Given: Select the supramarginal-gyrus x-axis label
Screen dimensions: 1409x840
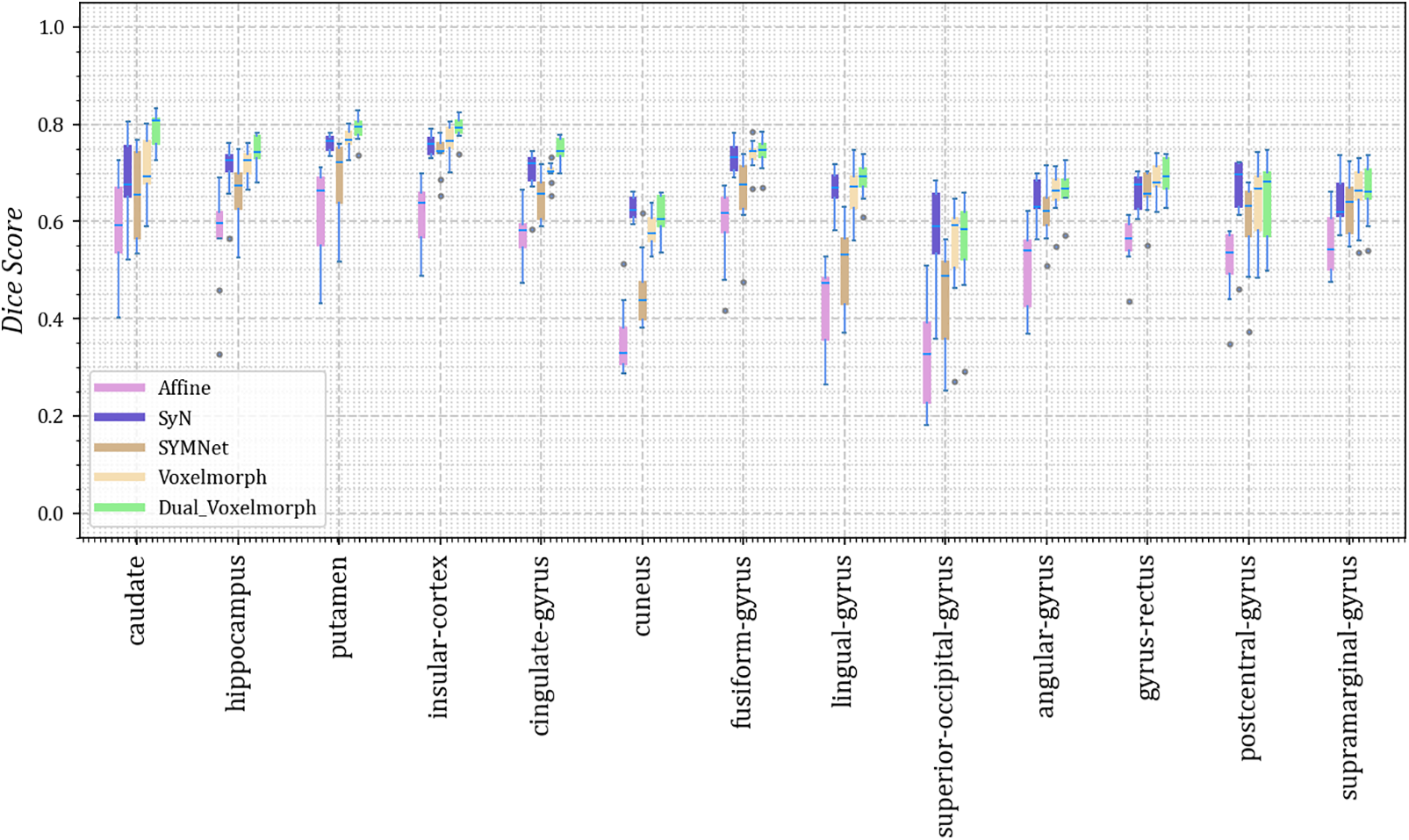Looking at the screenshot, I should (1349, 677).
